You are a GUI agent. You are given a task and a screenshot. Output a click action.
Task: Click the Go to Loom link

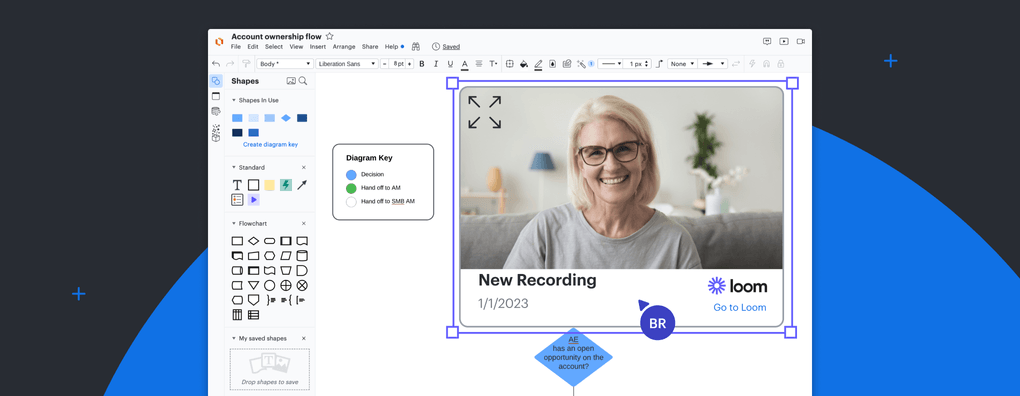coord(740,308)
